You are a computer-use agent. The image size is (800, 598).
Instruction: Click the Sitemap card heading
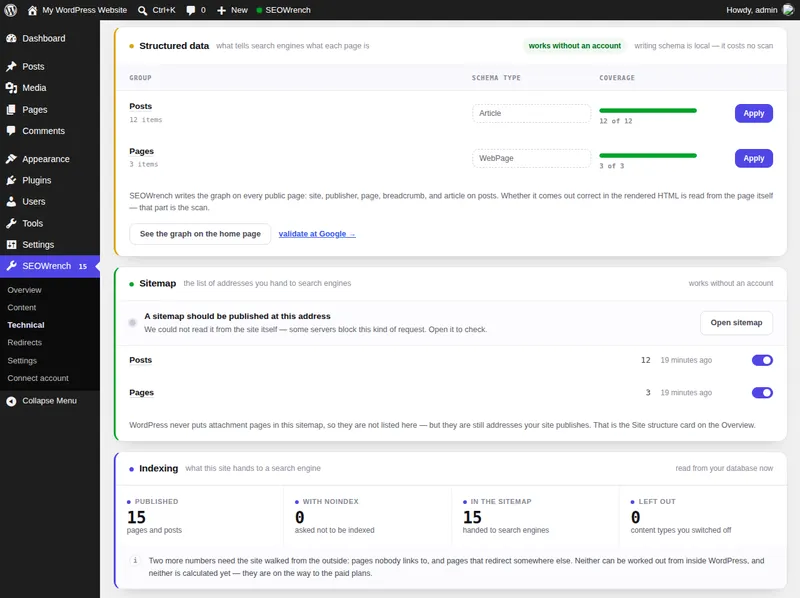[158, 283]
